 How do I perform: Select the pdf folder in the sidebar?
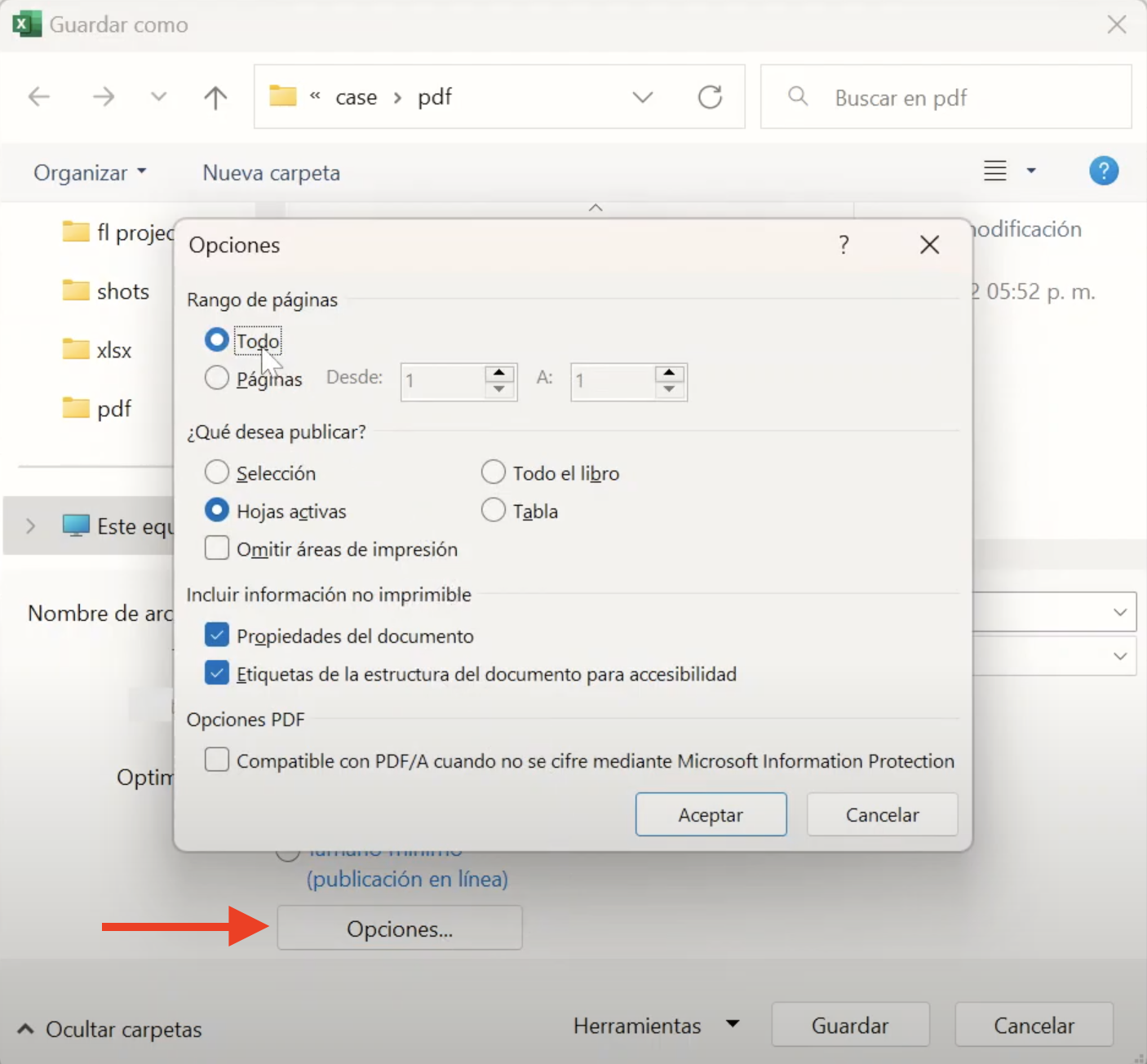[x=112, y=408]
